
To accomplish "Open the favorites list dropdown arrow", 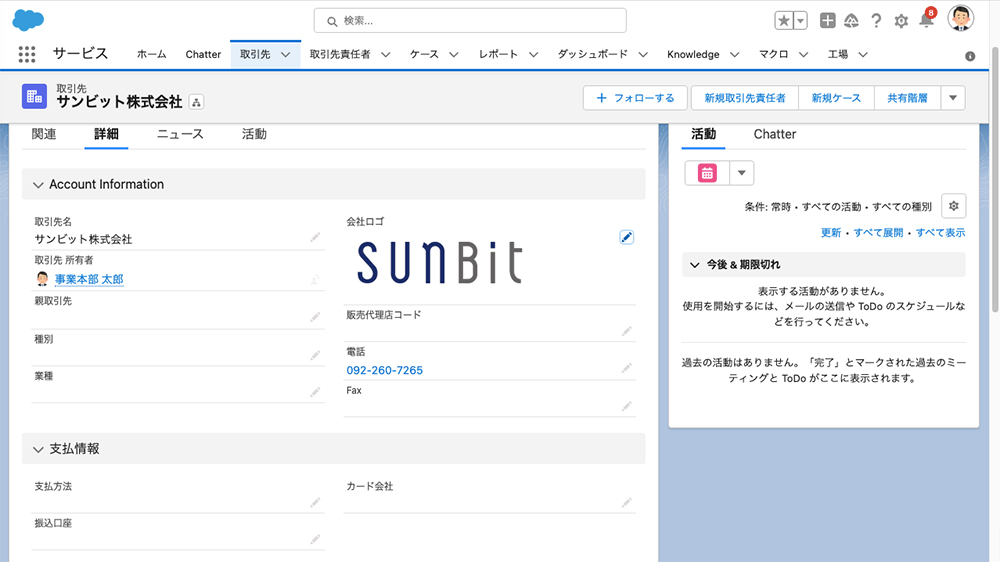I will coord(800,20).
